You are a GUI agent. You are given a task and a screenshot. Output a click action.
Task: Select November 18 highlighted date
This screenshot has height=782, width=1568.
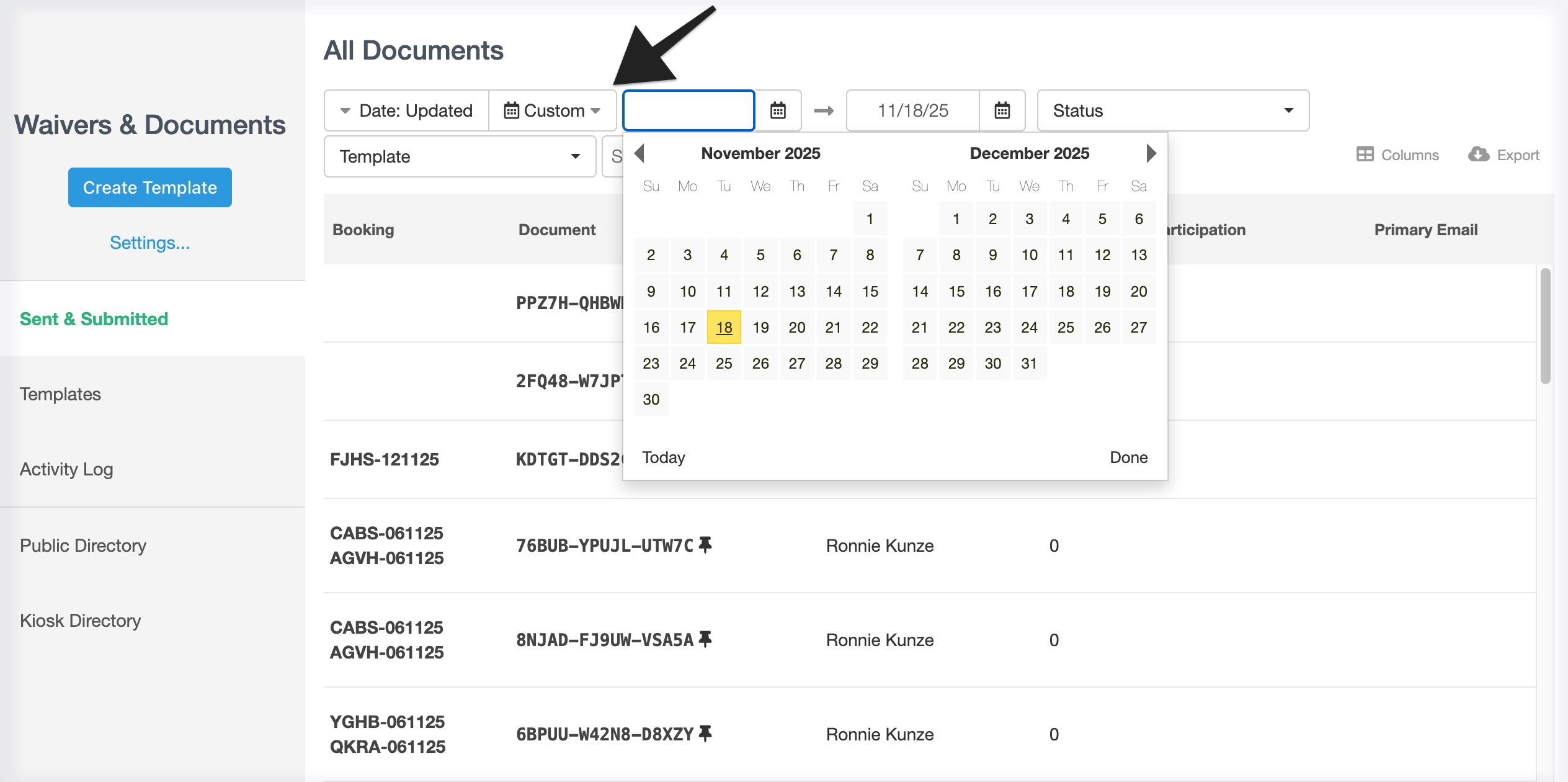724,327
